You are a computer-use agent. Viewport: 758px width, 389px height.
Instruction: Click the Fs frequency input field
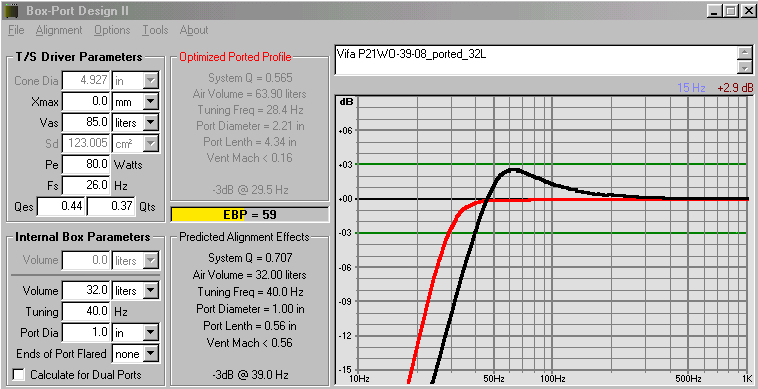pyautogui.click(x=87, y=186)
